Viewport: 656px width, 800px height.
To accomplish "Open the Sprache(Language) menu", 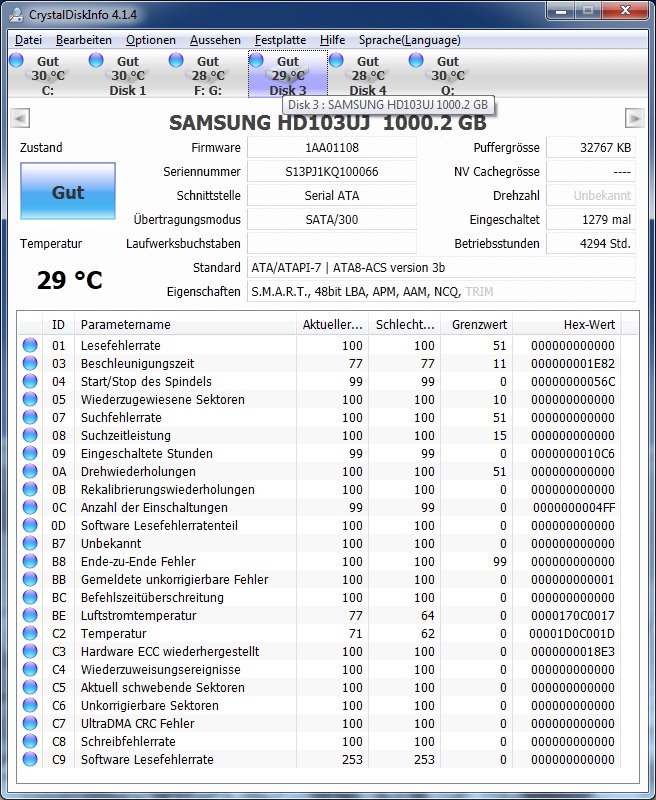I will (x=409, y=40).
